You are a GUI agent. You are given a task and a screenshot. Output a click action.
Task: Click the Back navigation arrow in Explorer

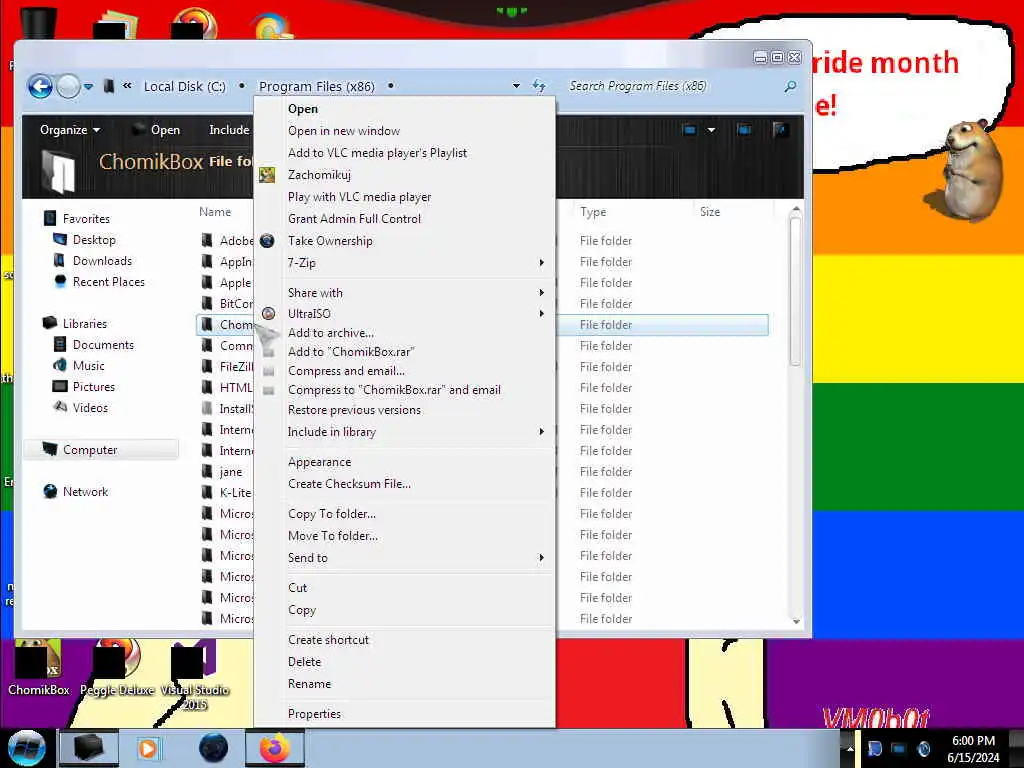tap(40, 86)
